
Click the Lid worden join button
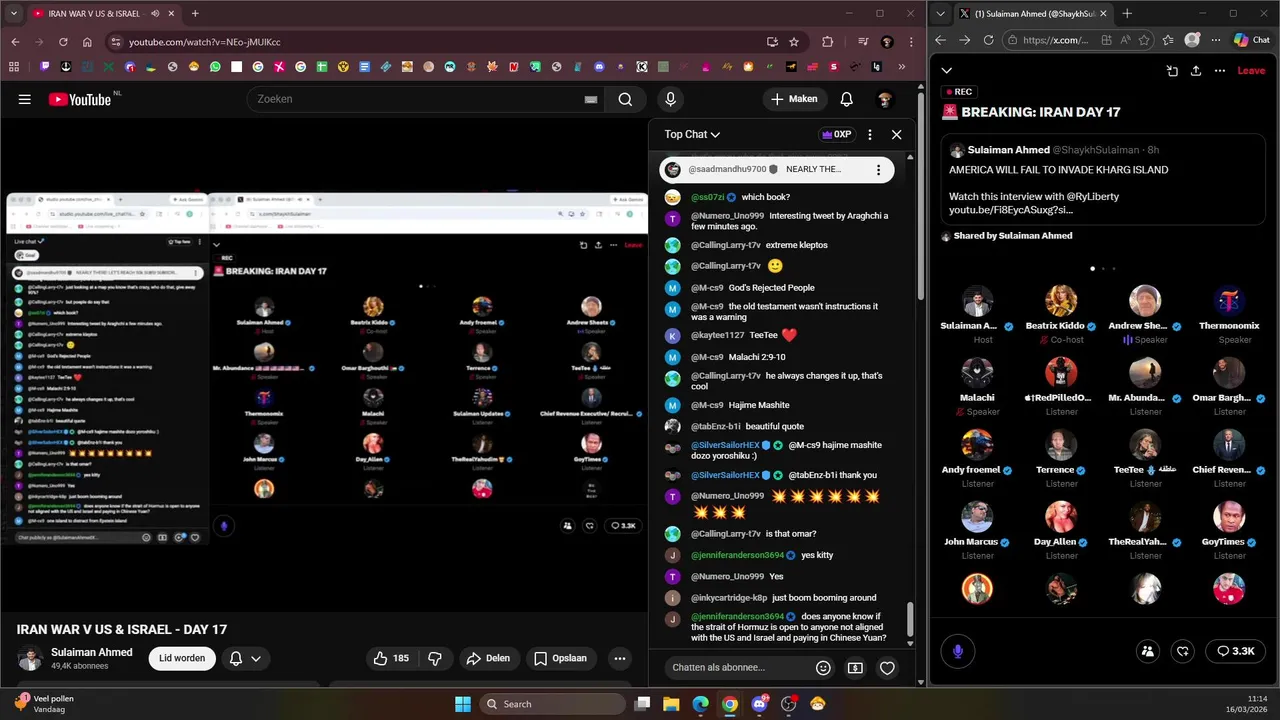tap(182, 658)
